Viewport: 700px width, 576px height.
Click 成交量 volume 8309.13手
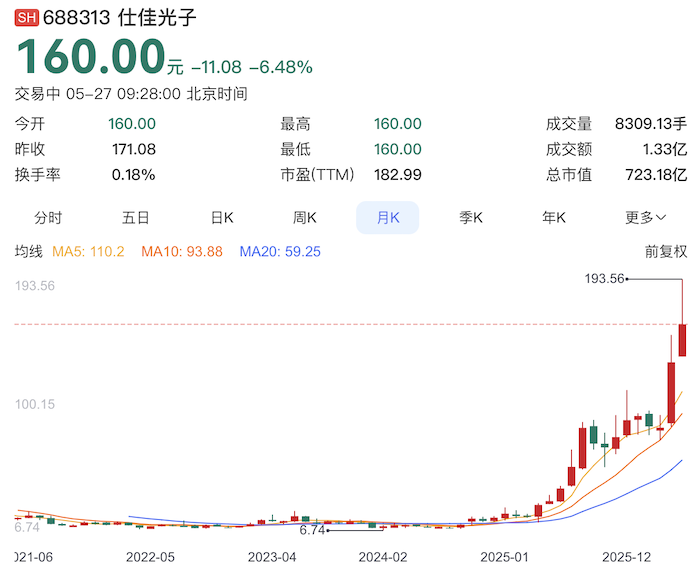coord(650,124)
